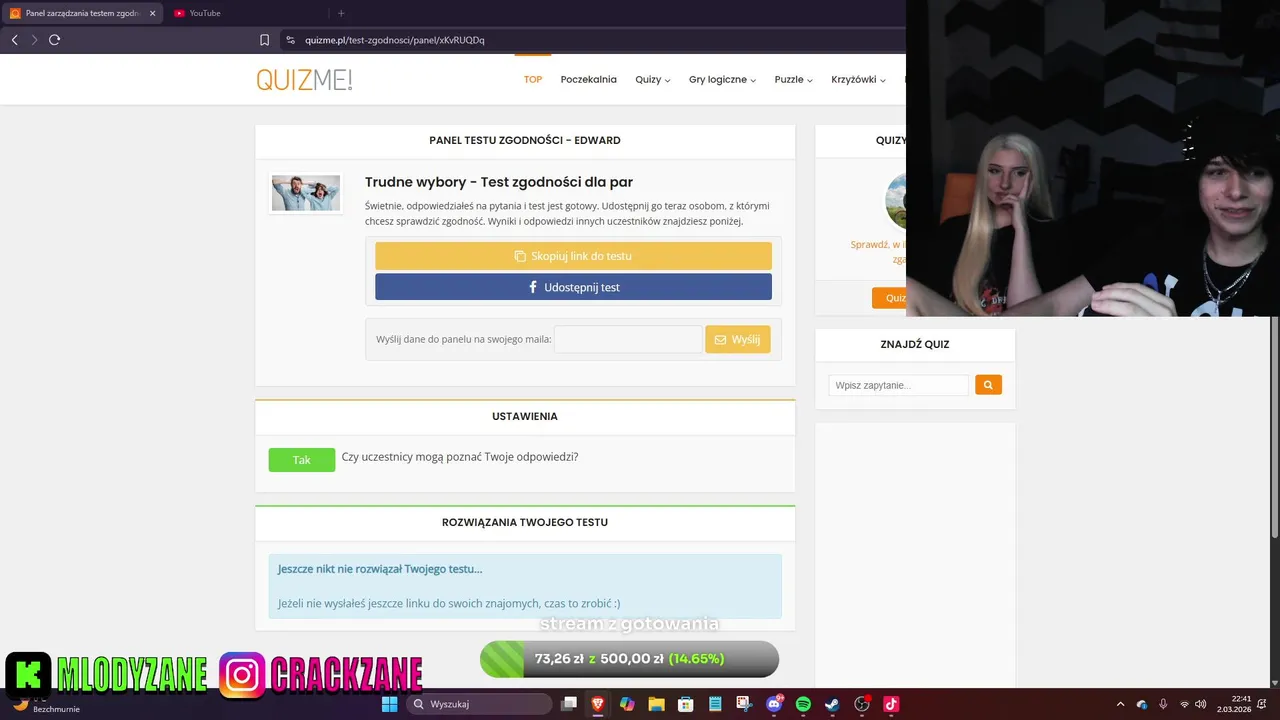Image resolution: width=1280 pixels, height=720 pixels.
Task: Click the volume speaker tray icon
Action: pos(1201,705)
